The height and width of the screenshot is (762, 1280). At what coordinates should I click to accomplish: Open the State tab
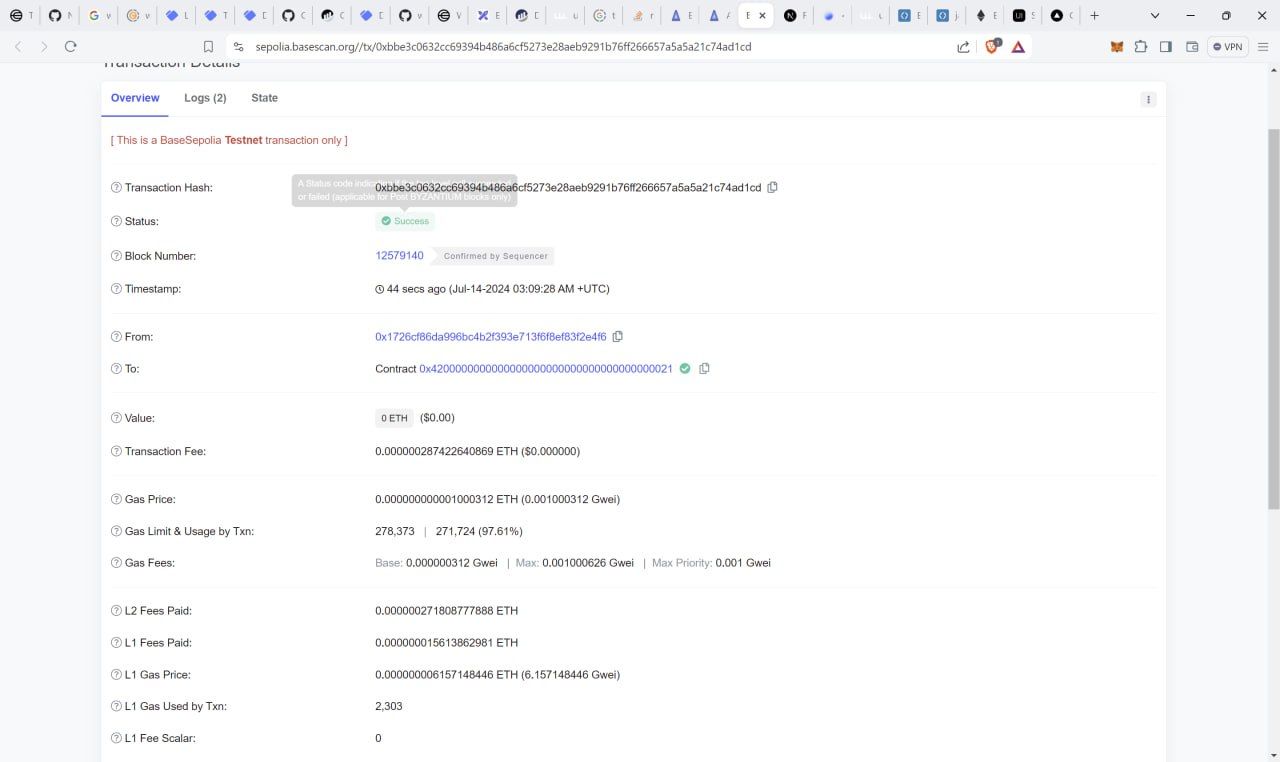point(264,98)
